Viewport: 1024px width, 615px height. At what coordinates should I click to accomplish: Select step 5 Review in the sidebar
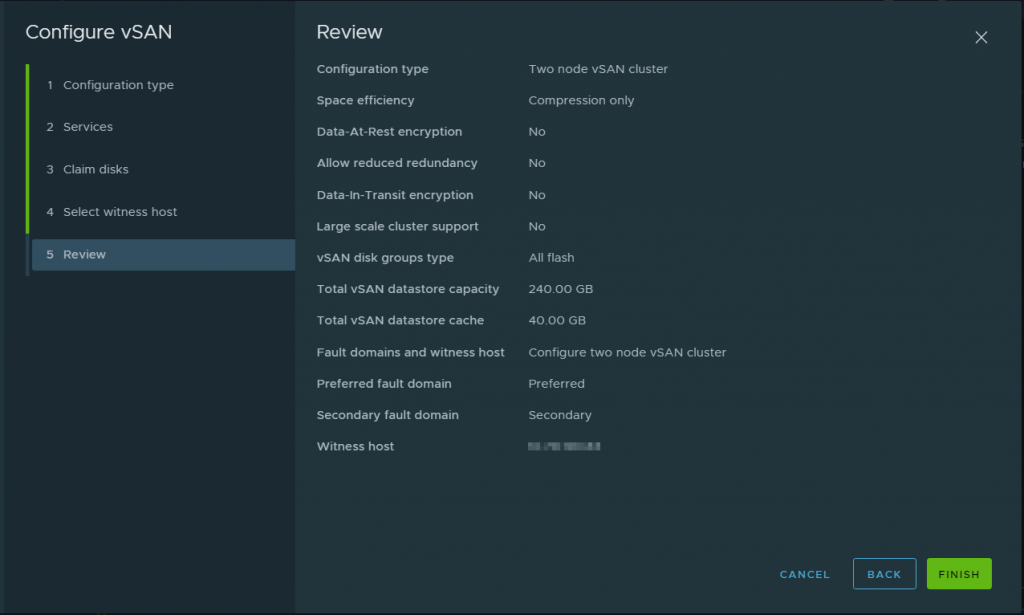tap(84, 255)
